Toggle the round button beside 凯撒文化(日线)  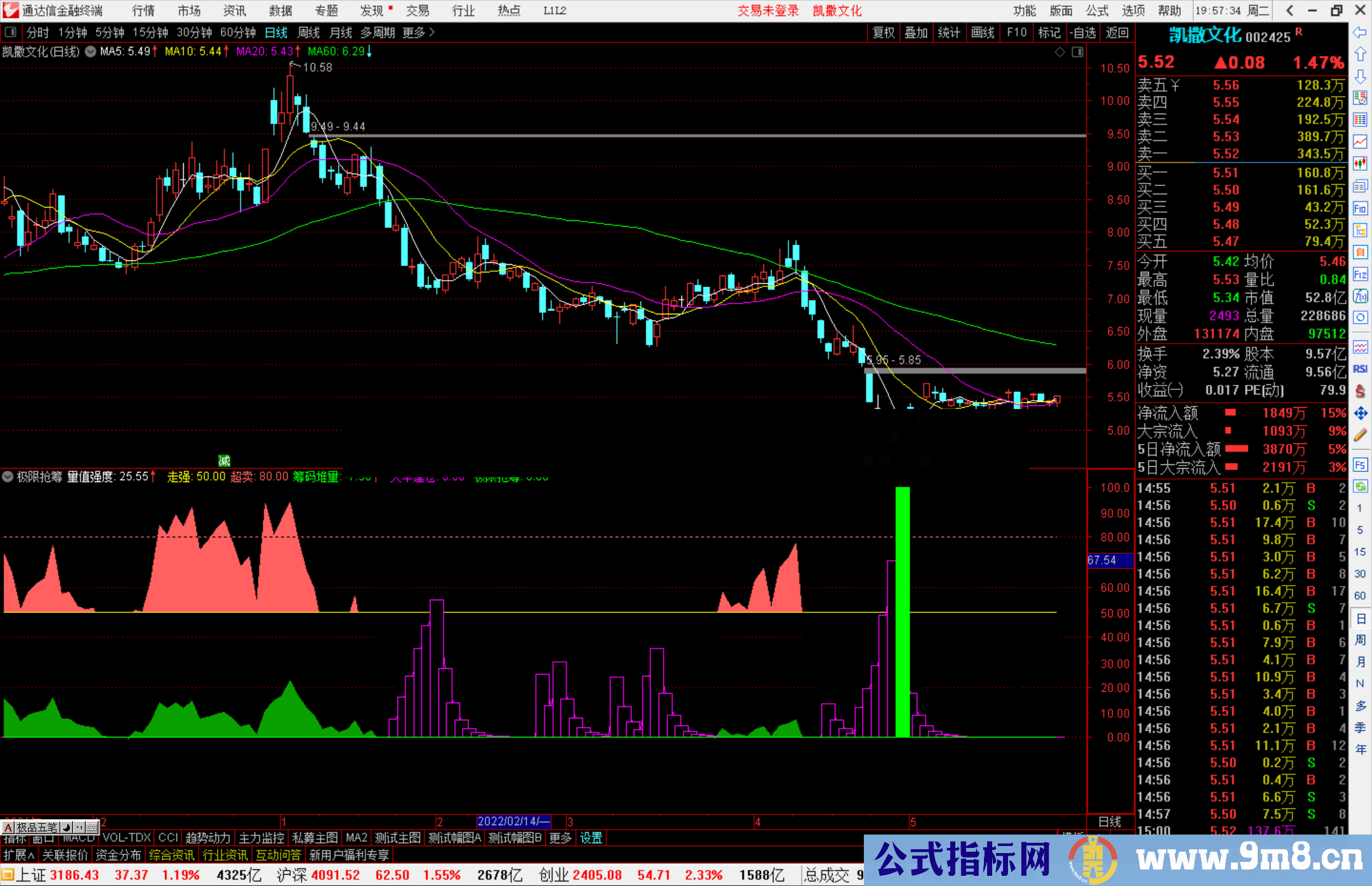91,51
